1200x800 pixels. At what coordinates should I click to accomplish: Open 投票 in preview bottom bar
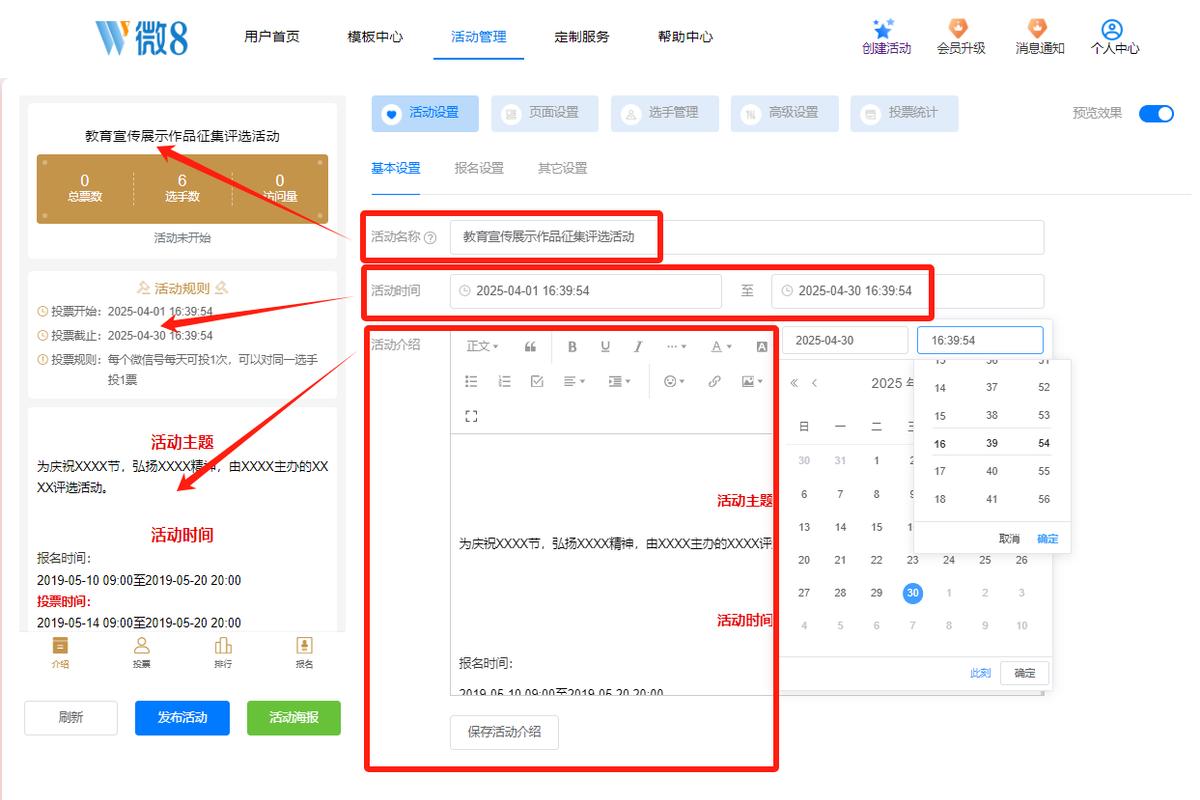142,652
